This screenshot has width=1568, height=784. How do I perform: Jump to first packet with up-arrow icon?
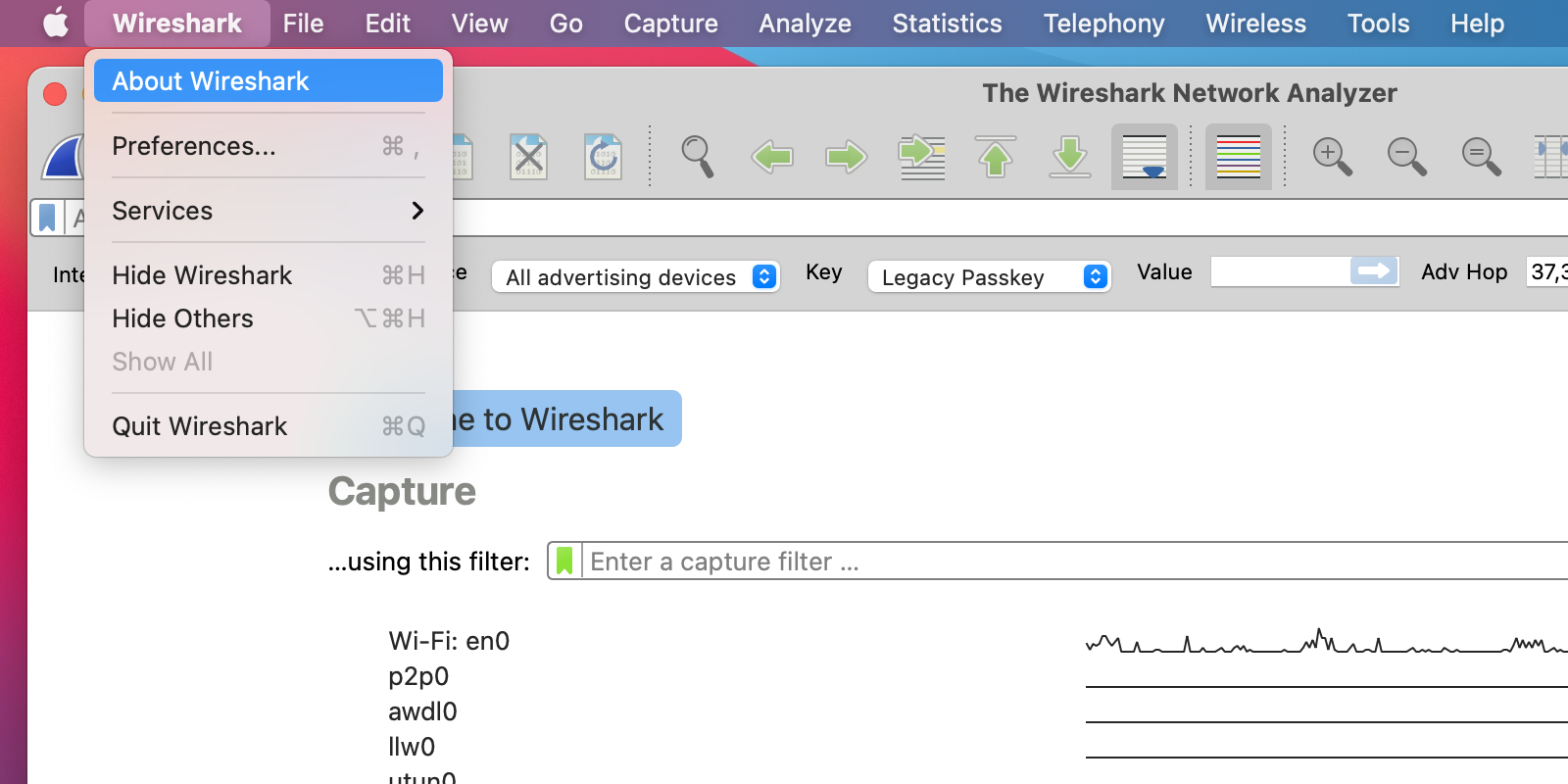(x=996, y=157)
